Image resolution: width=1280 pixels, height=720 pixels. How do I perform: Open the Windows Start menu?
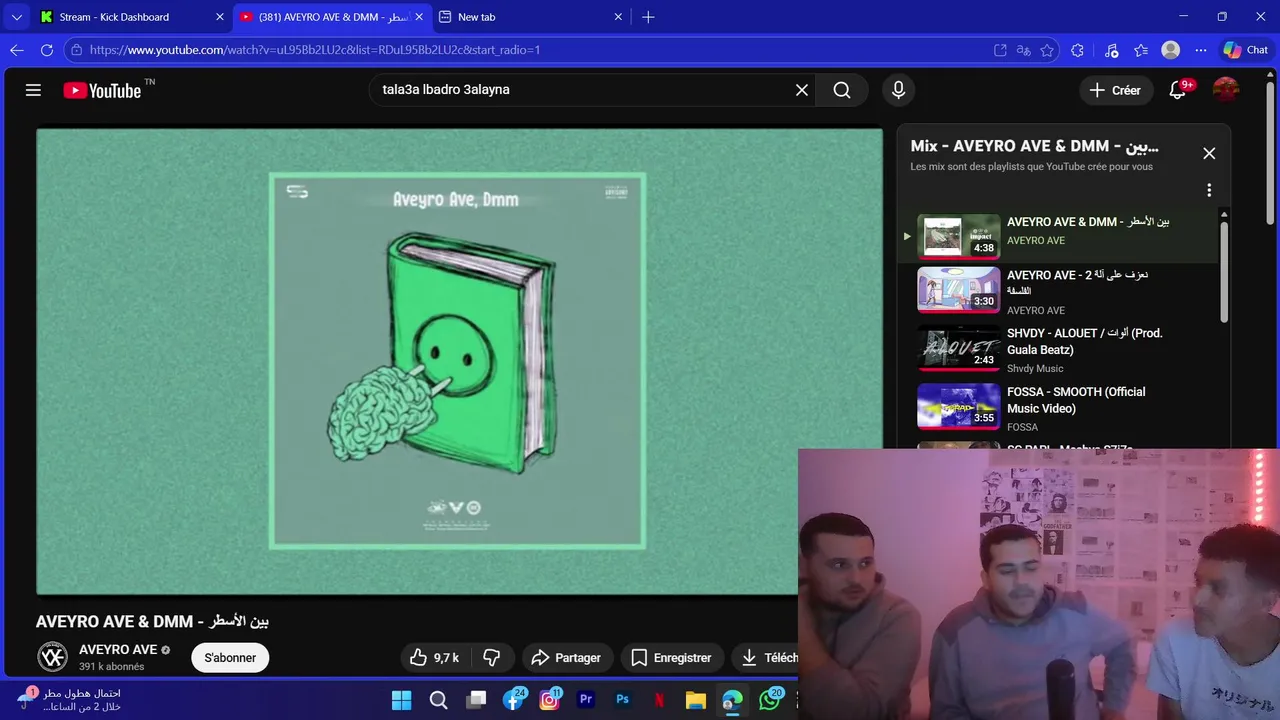point(401,700)
